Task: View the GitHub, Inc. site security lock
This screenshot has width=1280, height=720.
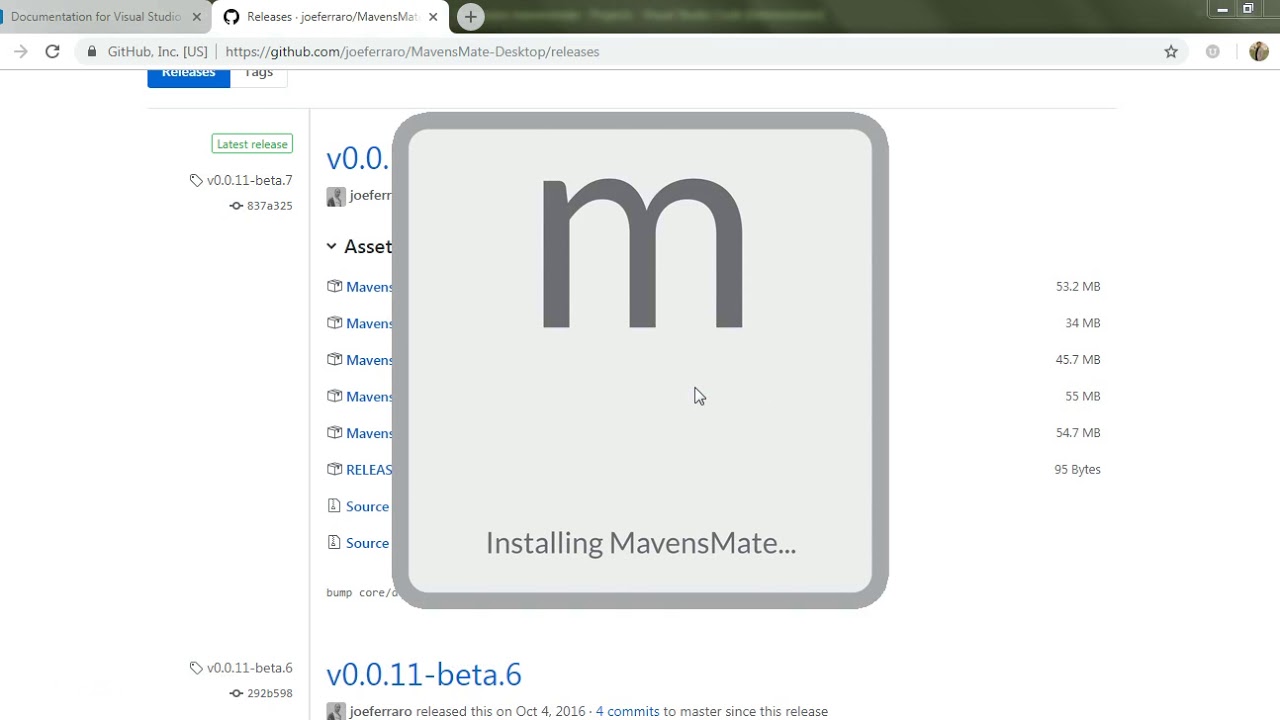Action: coord(92,52)
